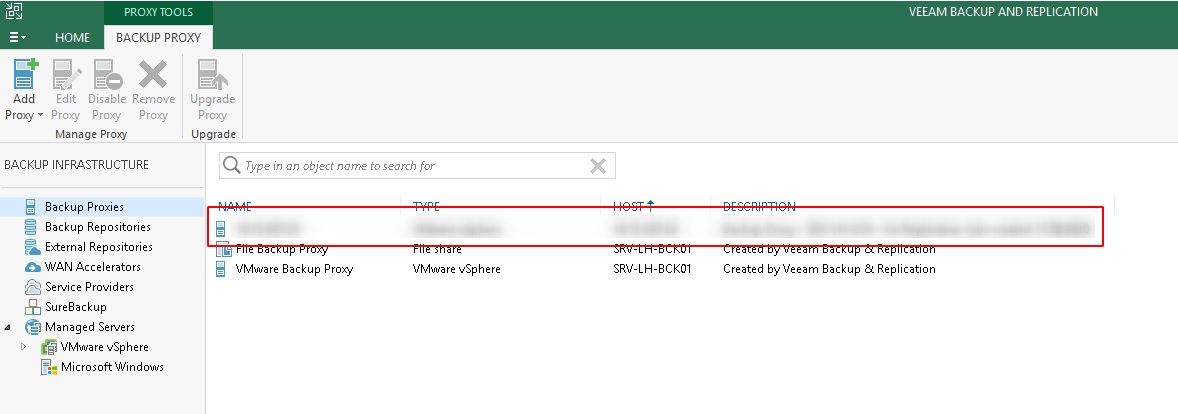Screen dimensions: 1178x414
Task: Select the File Backup Proxy row
Action: [x=661, y=249]
